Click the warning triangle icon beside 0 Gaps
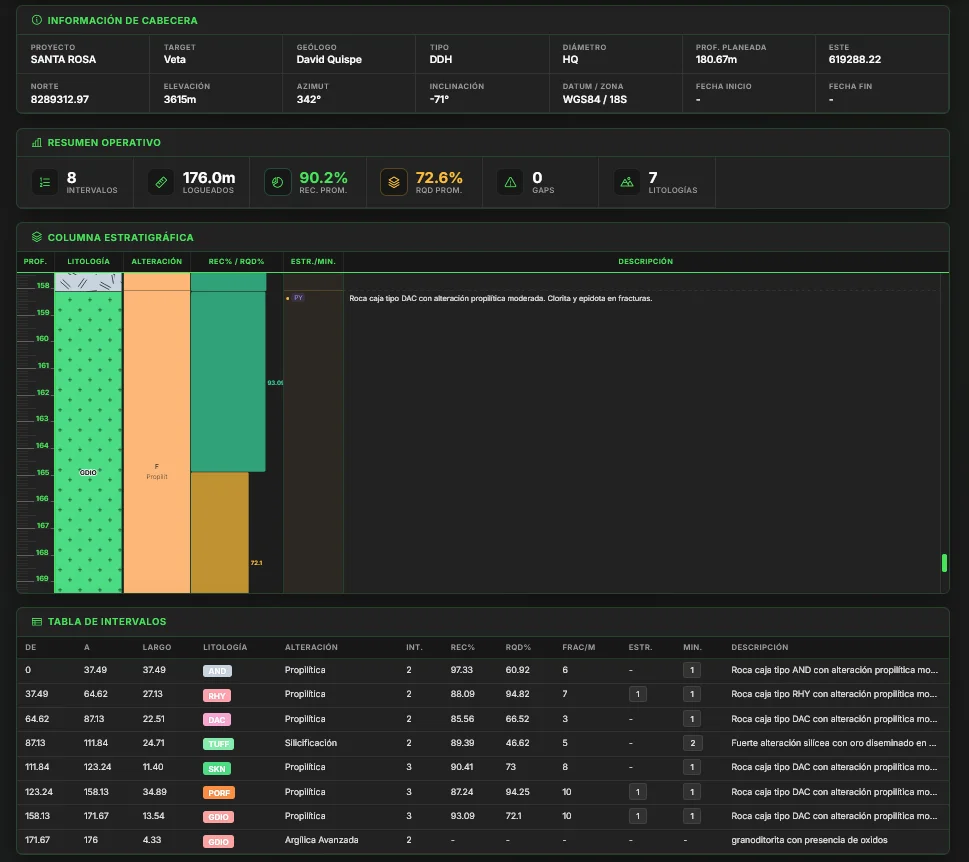 click(510, 182)
